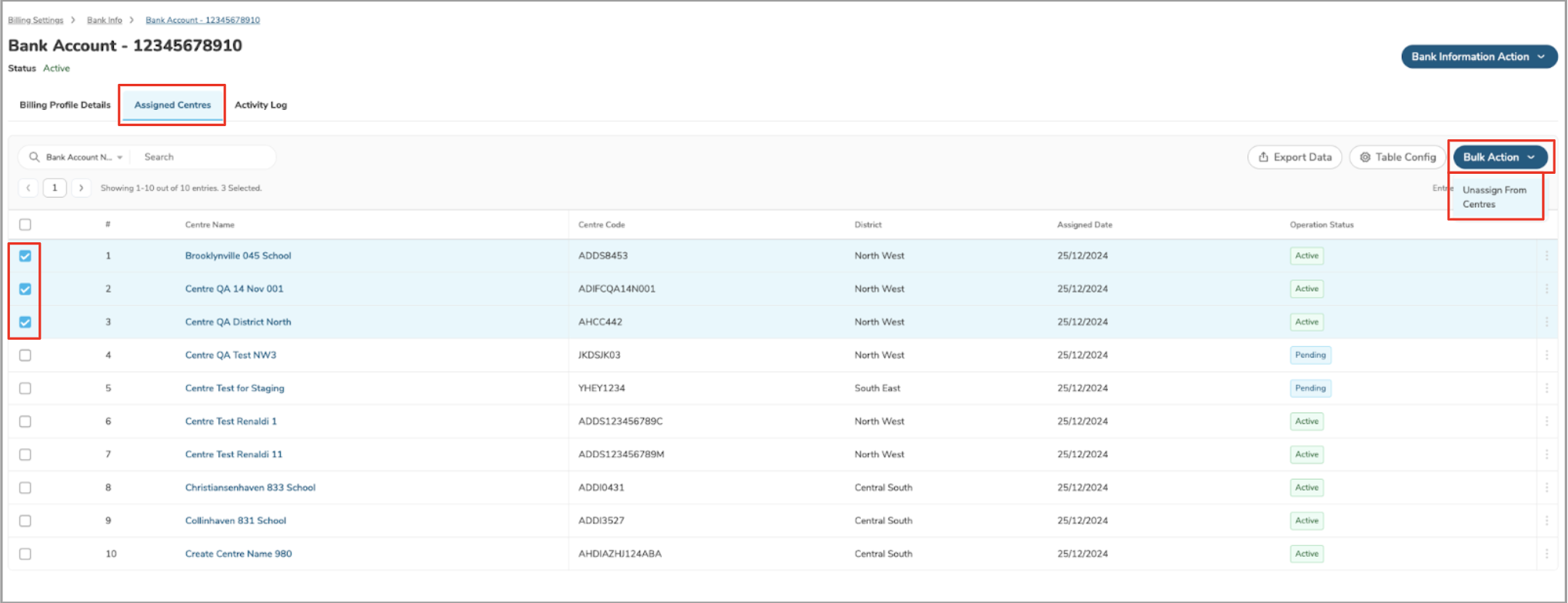The image size is (1568, 603).
Task: Open row options for Brooklynville 045 School
Action: pyautogui.click(x=1546, y=255)
